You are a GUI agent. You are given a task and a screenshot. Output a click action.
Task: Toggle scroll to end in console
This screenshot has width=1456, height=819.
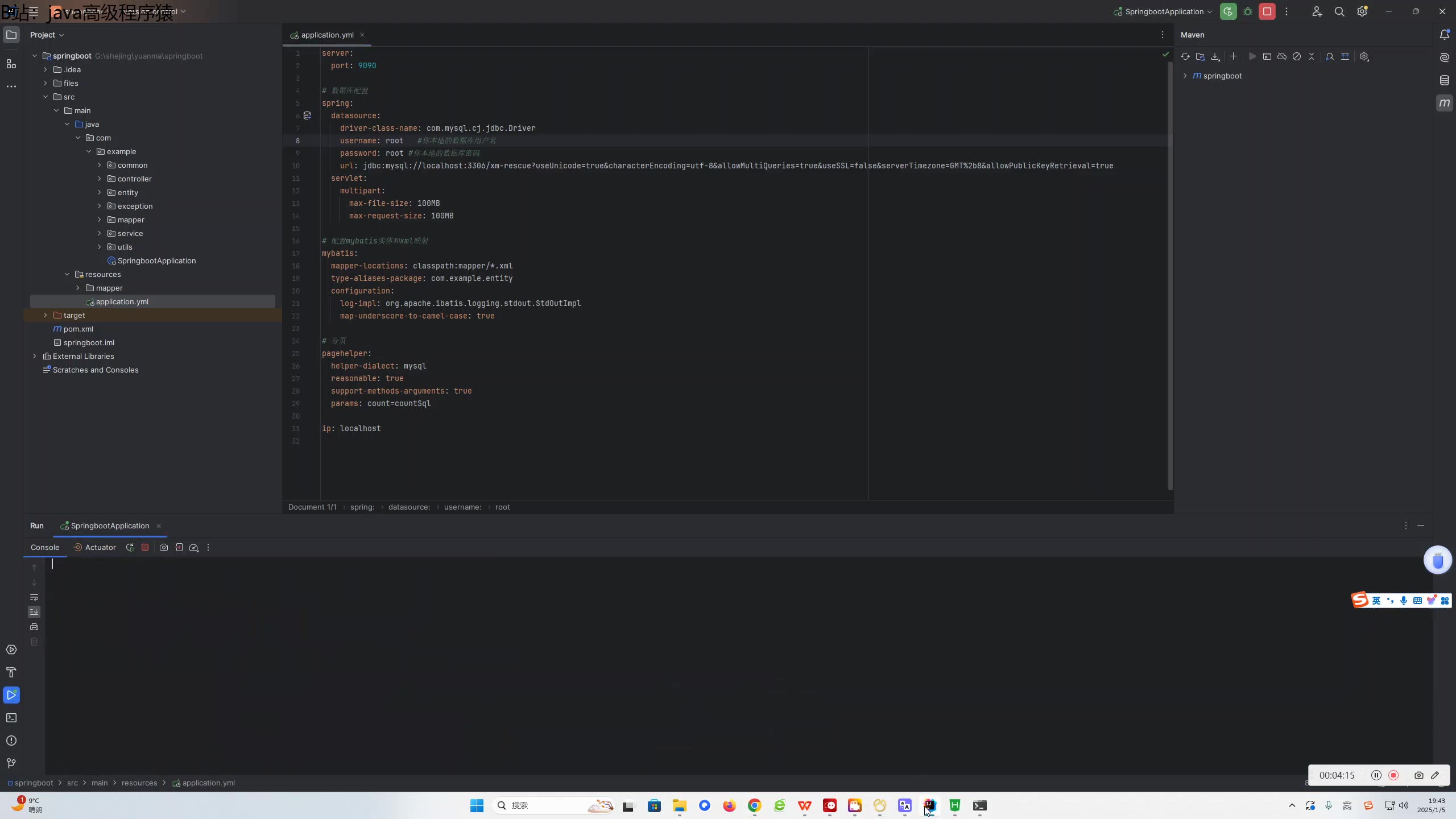click(x=34, y=612)
